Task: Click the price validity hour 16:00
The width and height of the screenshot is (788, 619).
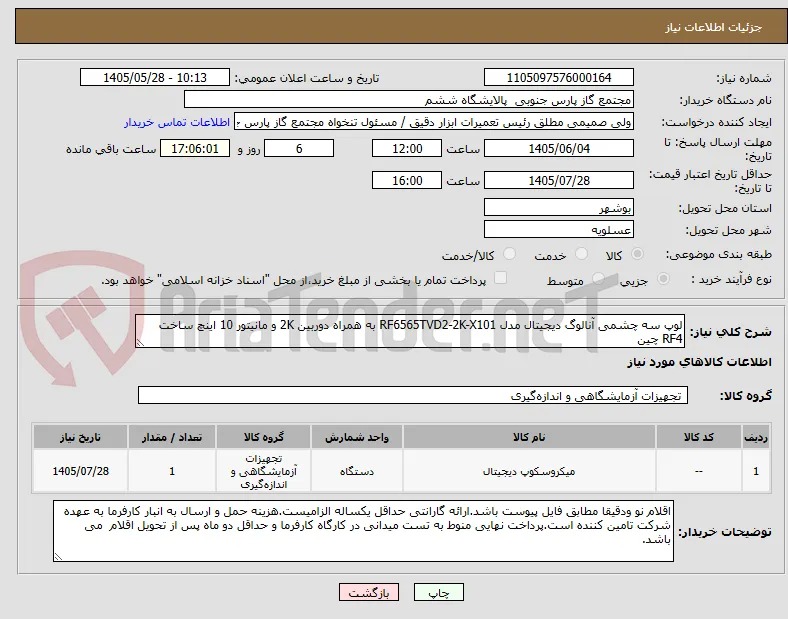Action: coord(407,180)
